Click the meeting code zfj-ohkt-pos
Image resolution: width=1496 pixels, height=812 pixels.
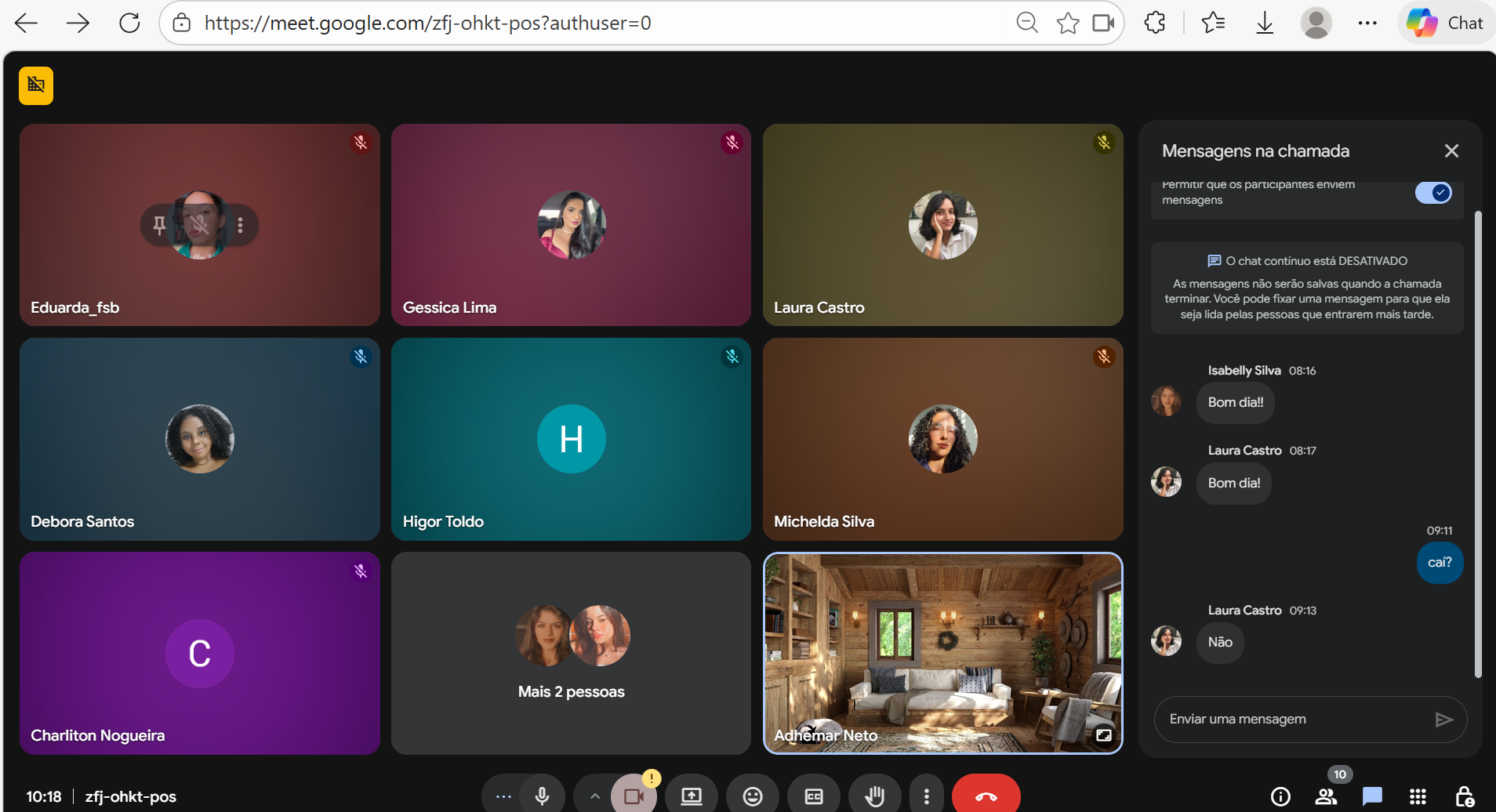131,796
